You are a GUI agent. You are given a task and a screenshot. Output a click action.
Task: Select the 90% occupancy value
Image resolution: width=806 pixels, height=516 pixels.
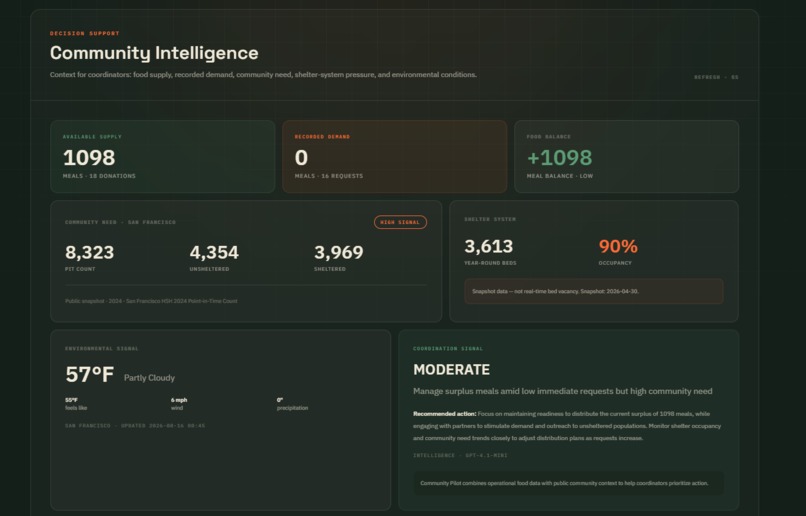tap(618, 246)
